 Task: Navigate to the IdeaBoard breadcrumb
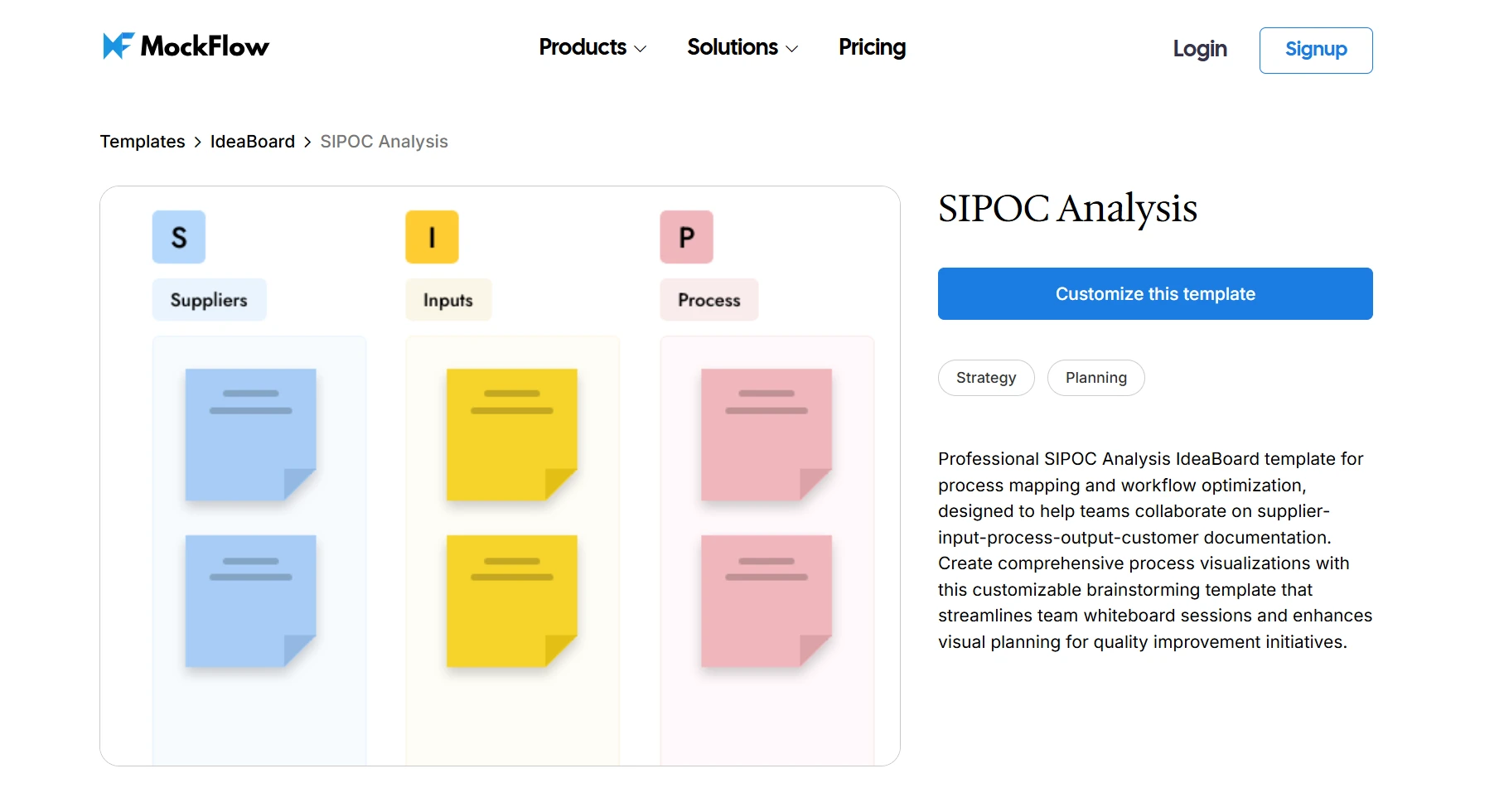[252, 142]
